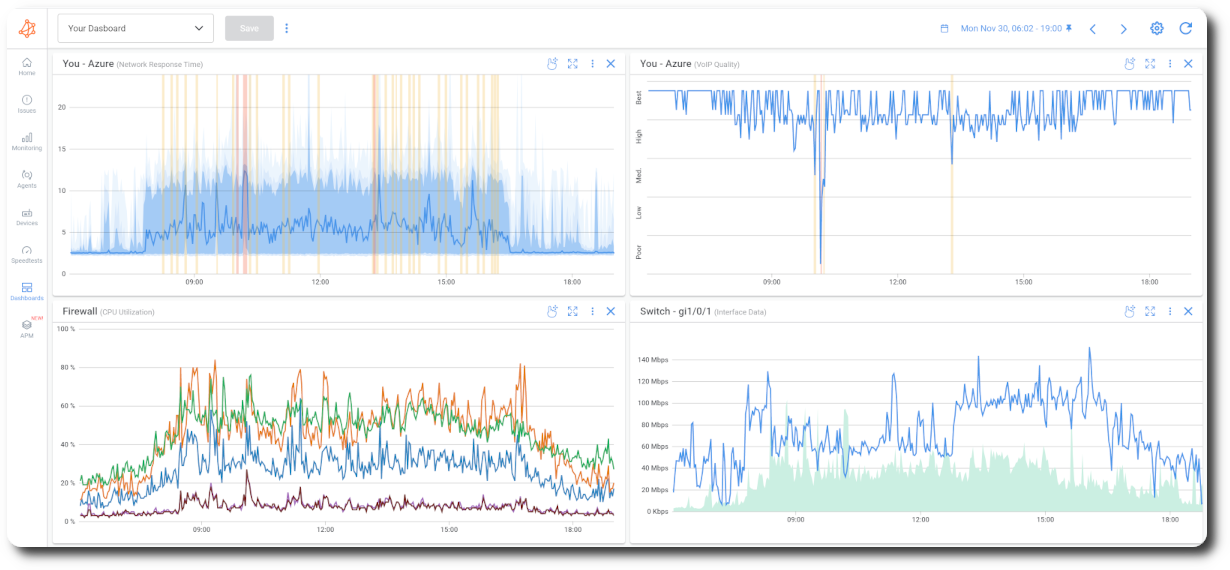
Task: Open Dashboards in sidebar
Action: (x=27, y=291)
